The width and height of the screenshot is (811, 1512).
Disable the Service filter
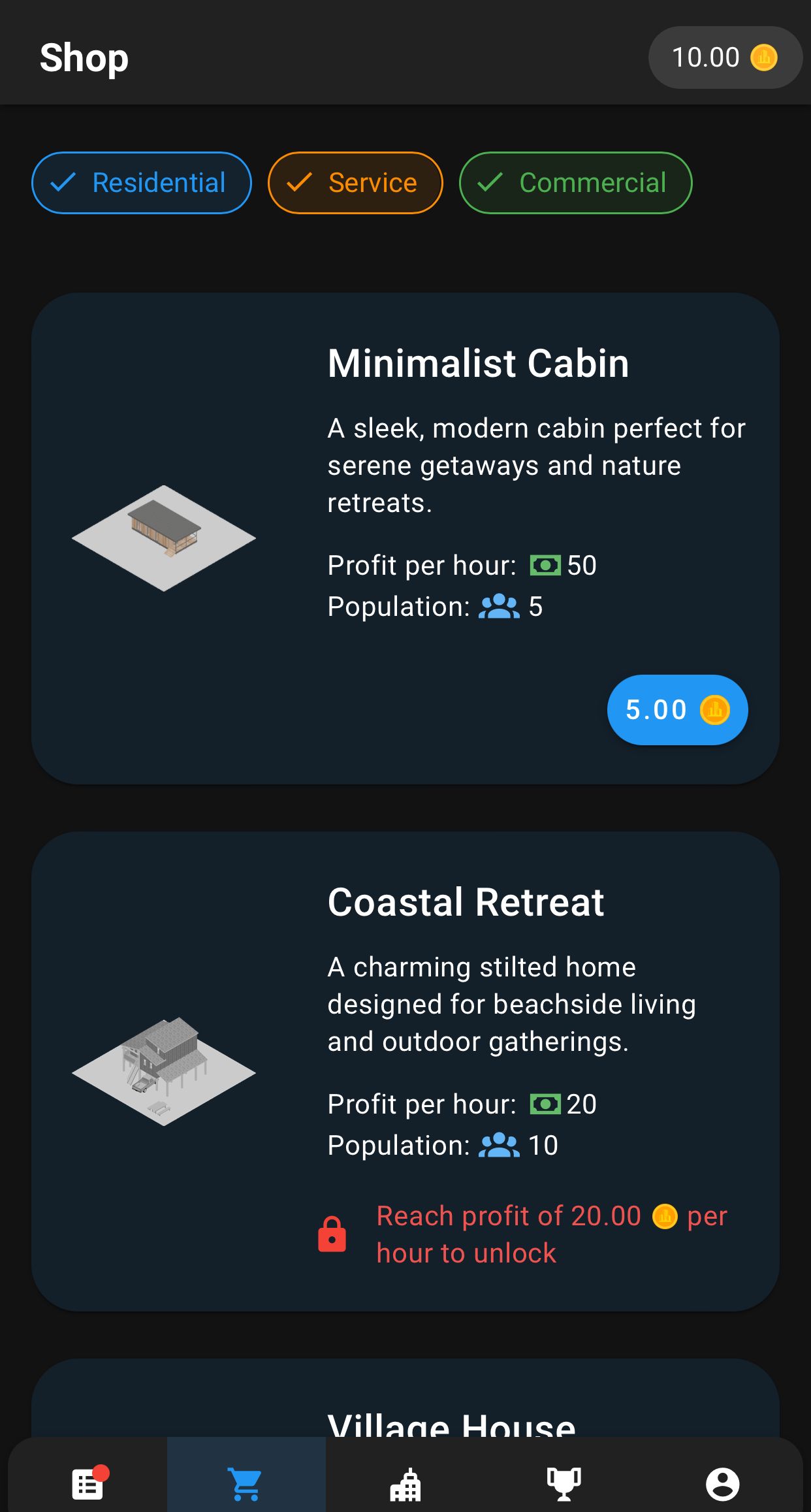pyautogui.click(x=355, y=183)
